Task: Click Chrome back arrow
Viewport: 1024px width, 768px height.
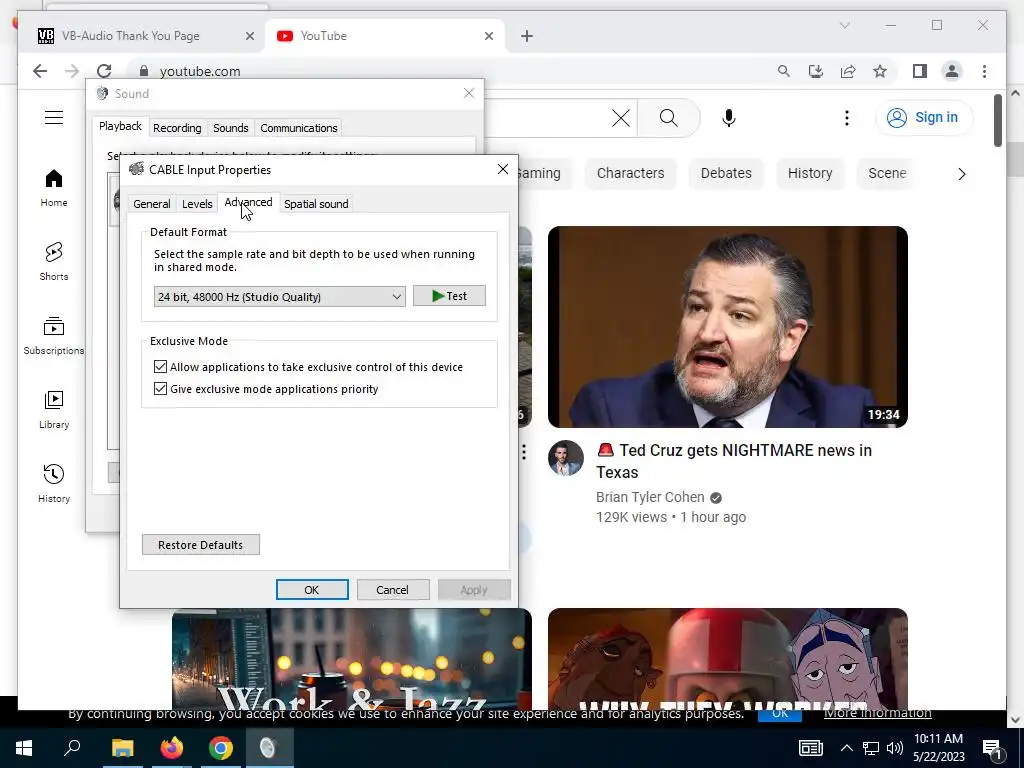Action: tap(40, 71)
